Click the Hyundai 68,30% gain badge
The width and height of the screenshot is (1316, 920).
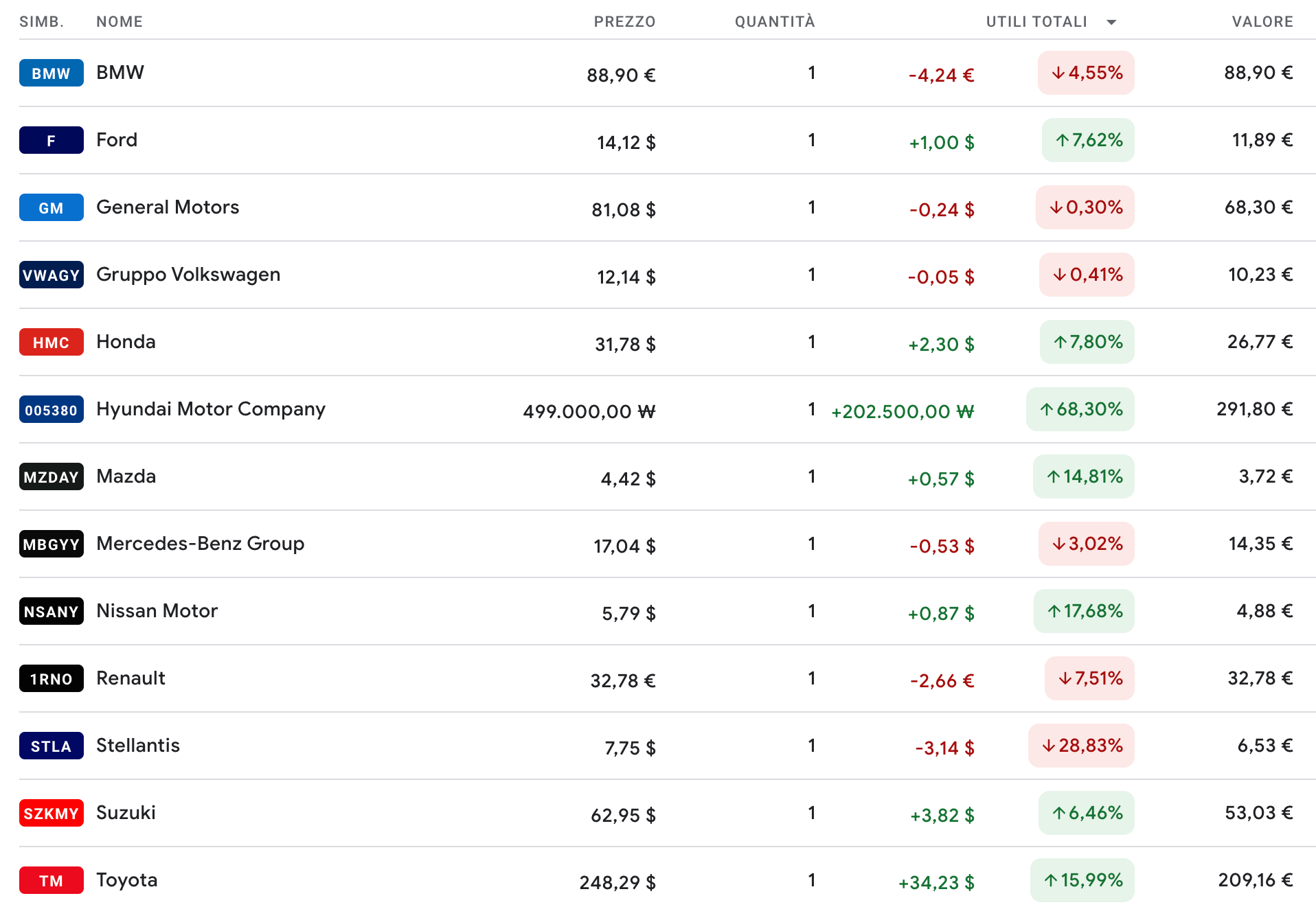pyautogui.click(x=1080, y=409)
